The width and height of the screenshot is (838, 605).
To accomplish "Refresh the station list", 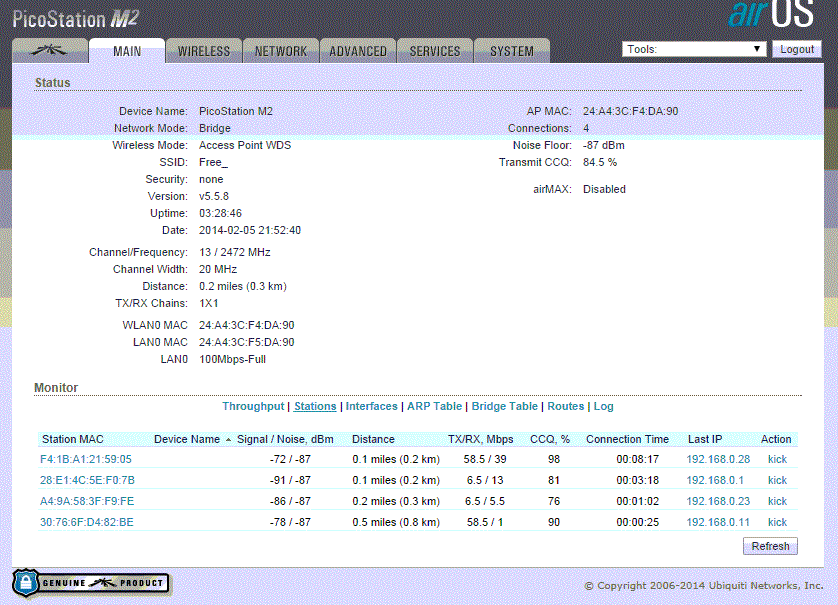I will (x=770, y=546).
